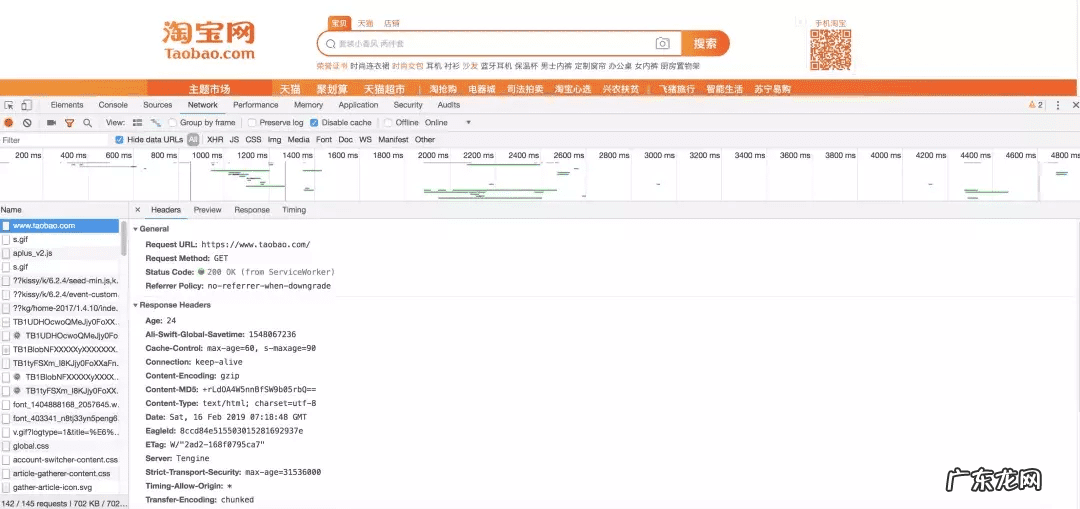Open the Console panel tab
This screenshot has width=1080, height=509.
[113, 105]
